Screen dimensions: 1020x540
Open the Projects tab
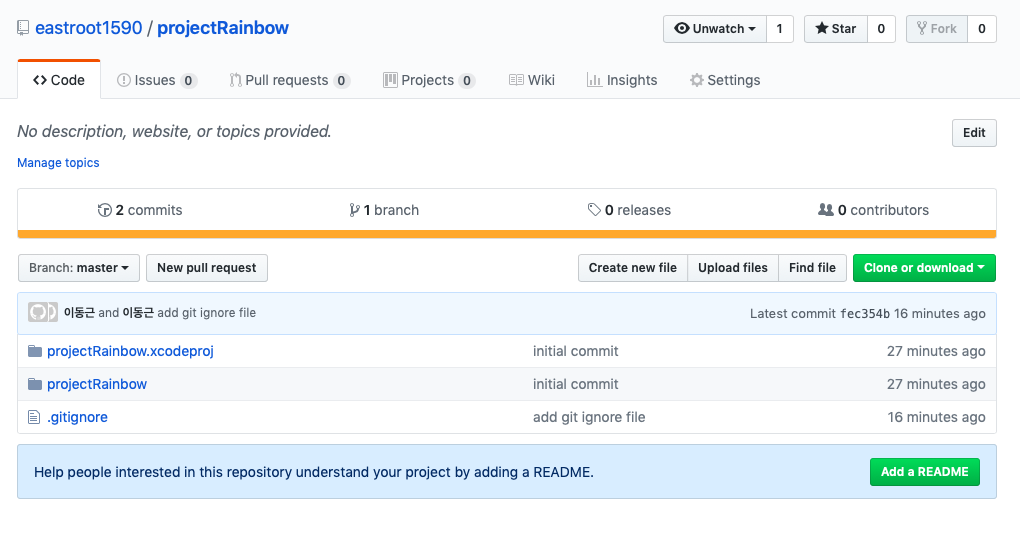429,80
